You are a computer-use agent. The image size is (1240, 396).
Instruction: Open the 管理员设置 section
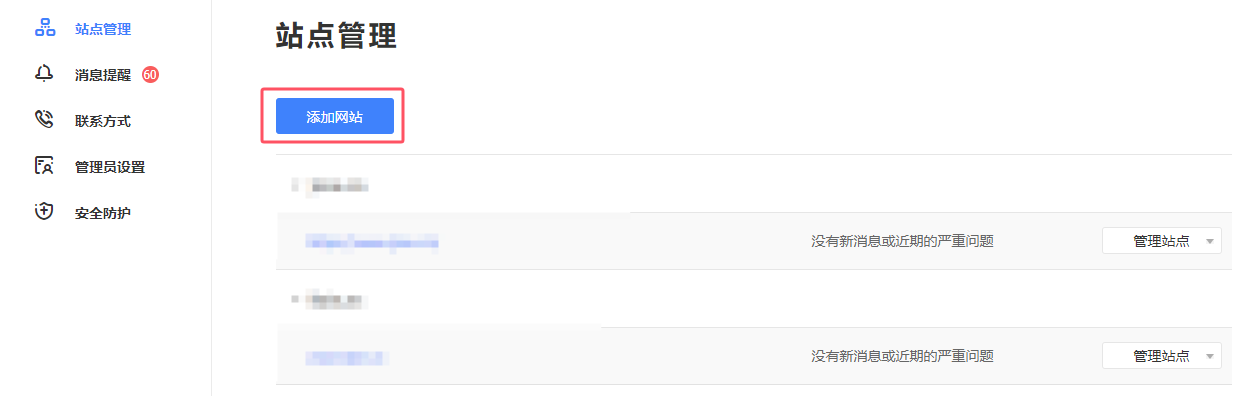click(110, 167)
